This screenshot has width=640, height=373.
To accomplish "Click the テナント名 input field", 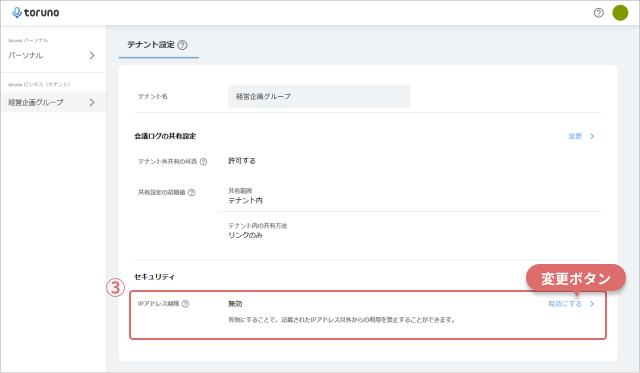I will click(319, 96).
